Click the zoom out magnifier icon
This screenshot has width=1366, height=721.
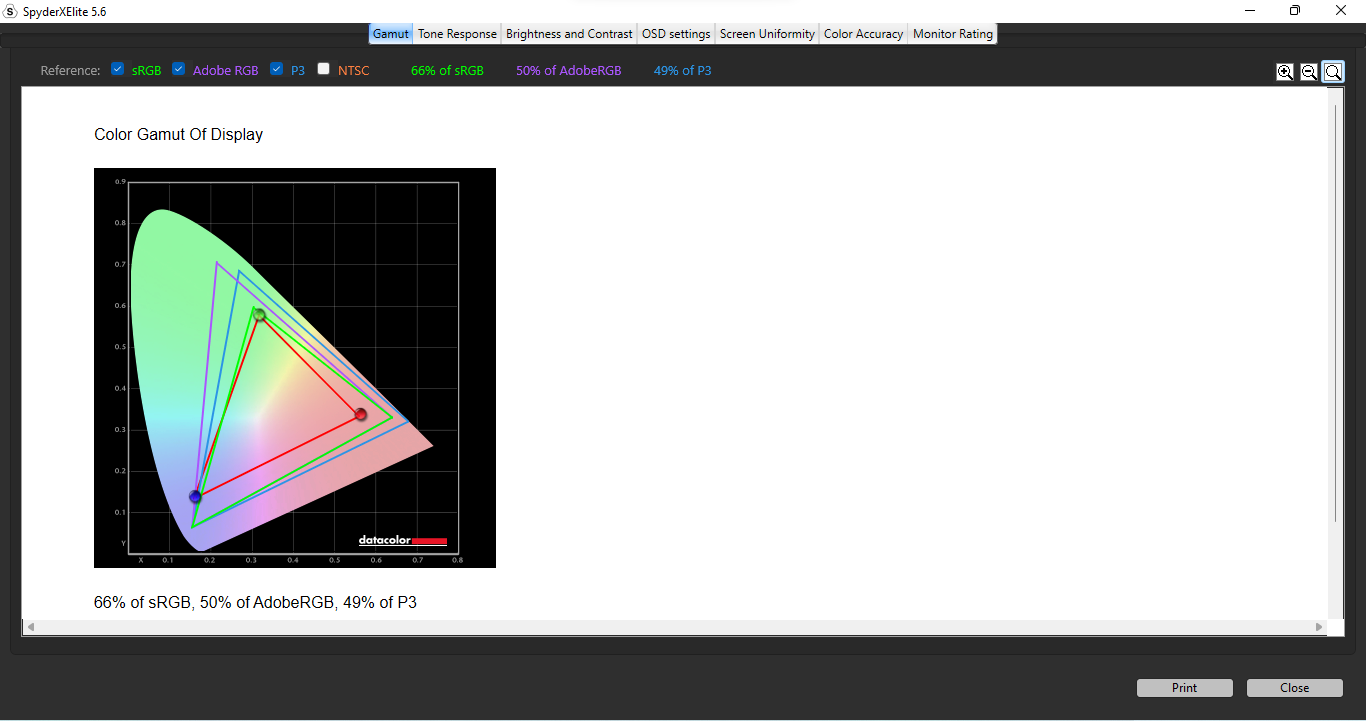pos(1309,72)
